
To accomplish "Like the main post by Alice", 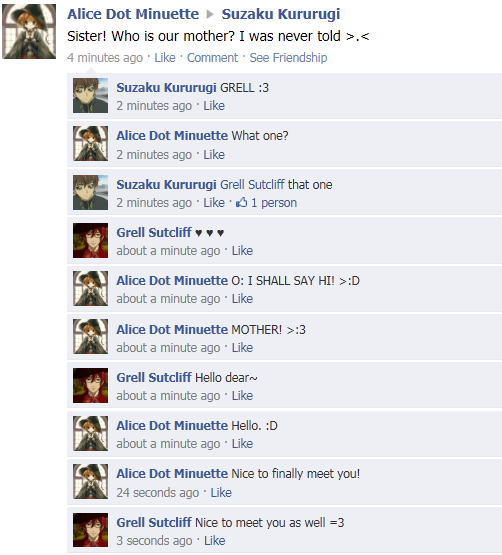I will (x=165, y=57).
